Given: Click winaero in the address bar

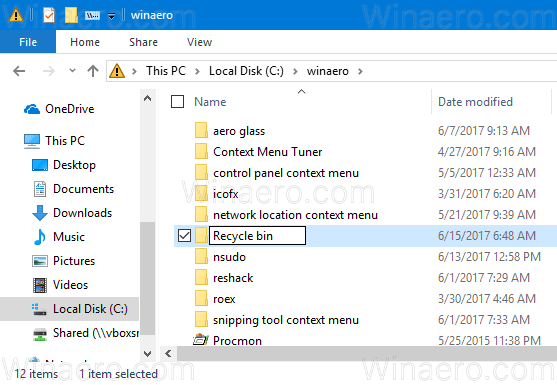Looking at the screenshot, I should coord(328,71).
